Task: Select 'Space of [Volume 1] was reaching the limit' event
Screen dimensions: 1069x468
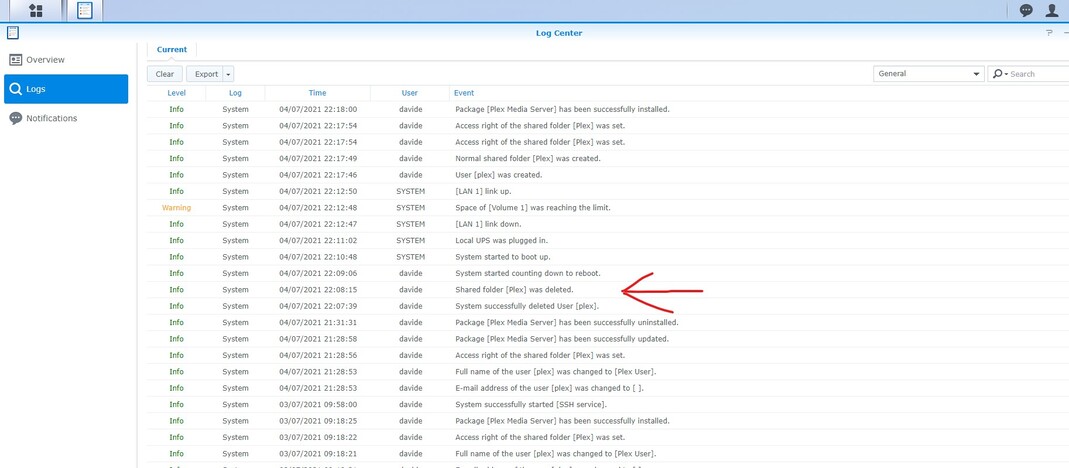Action: pos(532,207)
